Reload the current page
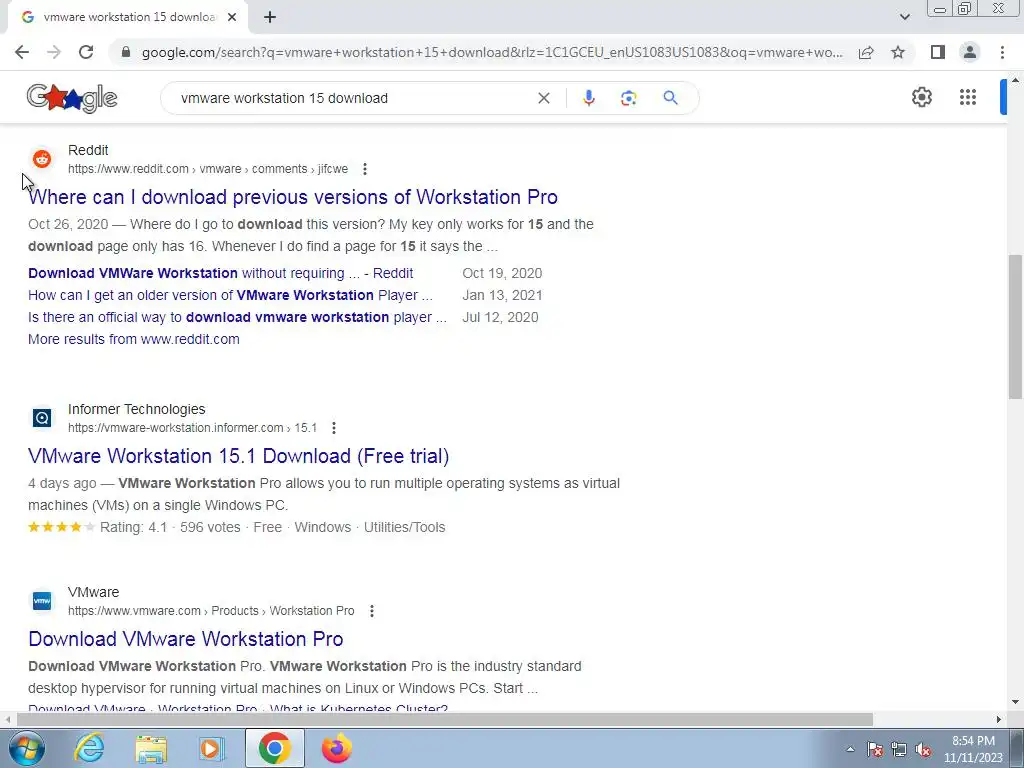Screen dimensions: 1024x768 pos(86,52)
